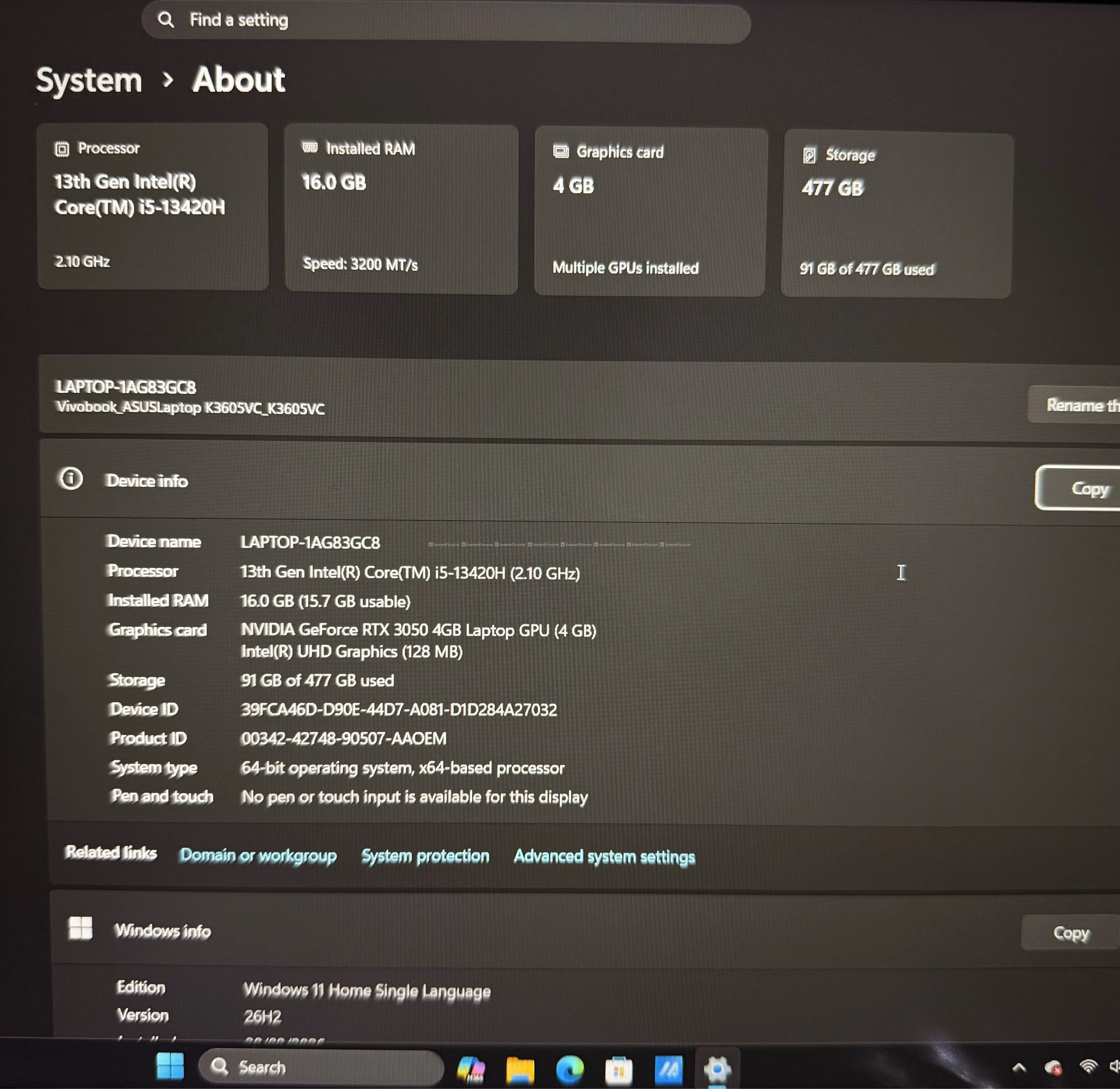This screenshot has height=1089, width=1120.
Task: Click the Processor chip icon
Action: (62, 149)
